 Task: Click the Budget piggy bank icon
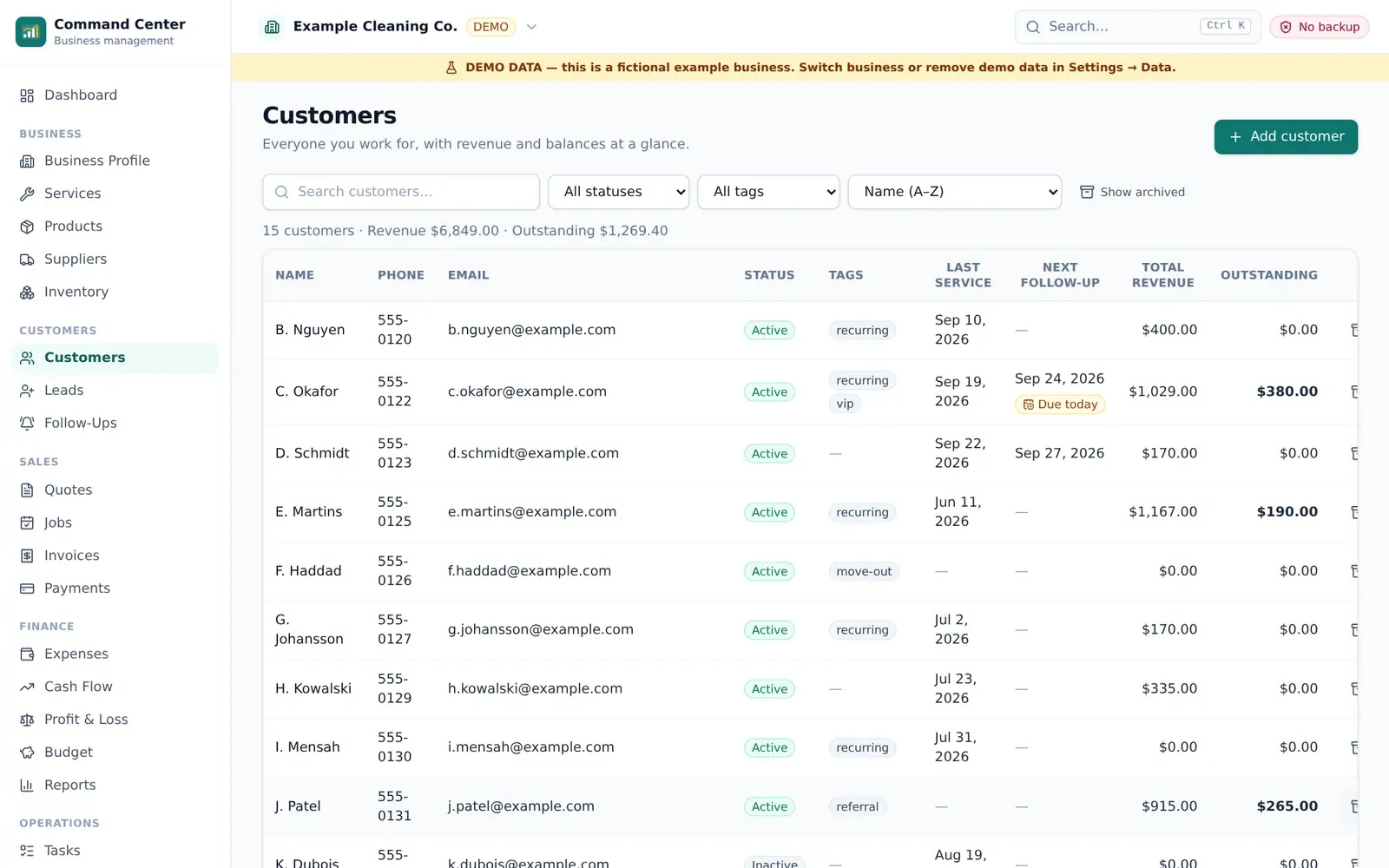click(27, 753)
